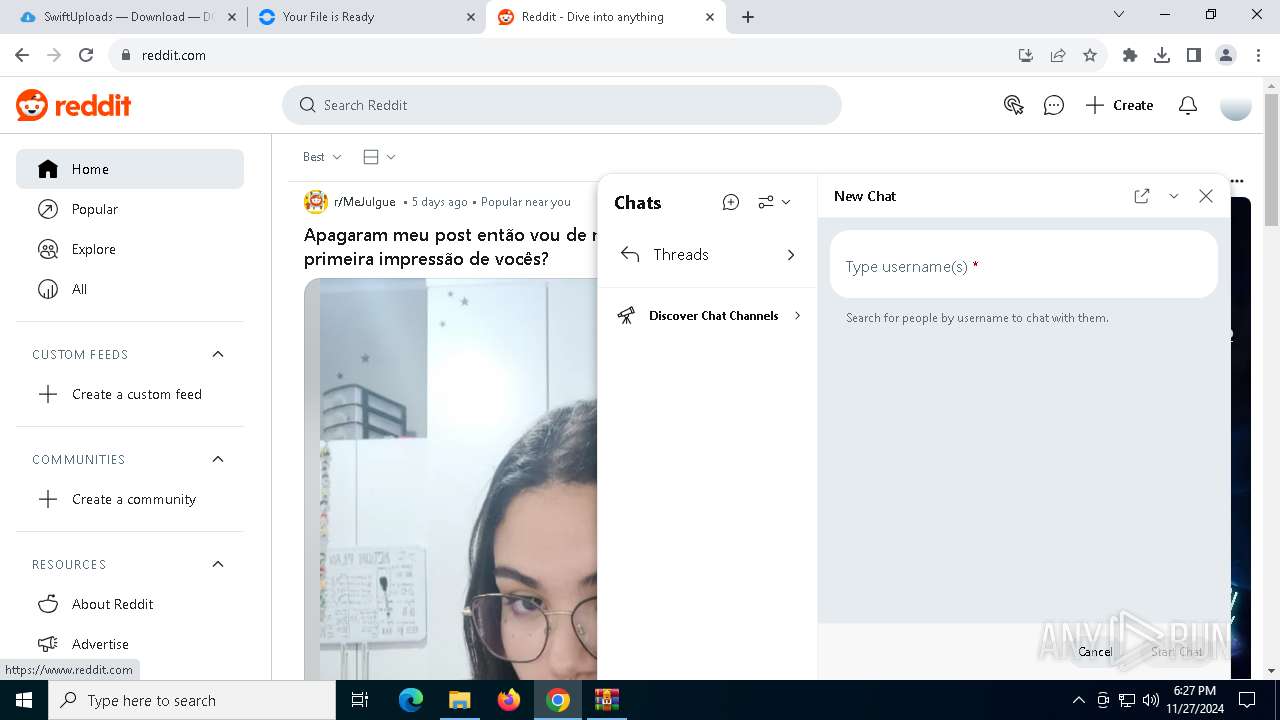The width and height of the screenshot is (1280, 720).
Task: Cancel the new chat
Action: coord(1095,652)
